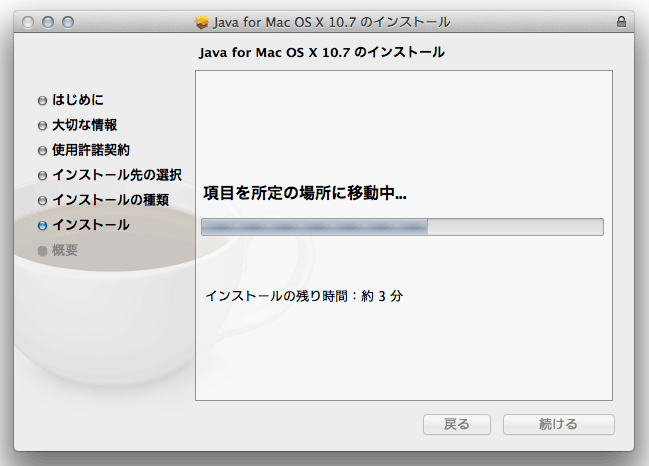The width and height of the screenshot is (649, 466).
Task: Click the package icon beside window title
Action: (x=202, y=22)
